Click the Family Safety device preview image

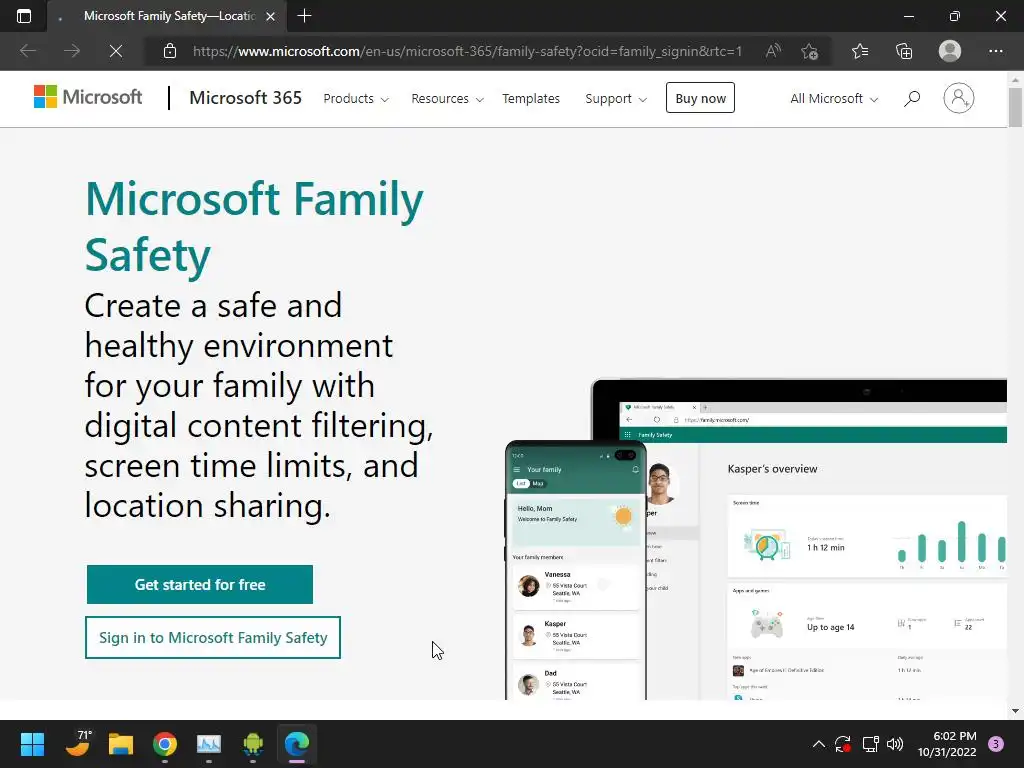[756, 539]
